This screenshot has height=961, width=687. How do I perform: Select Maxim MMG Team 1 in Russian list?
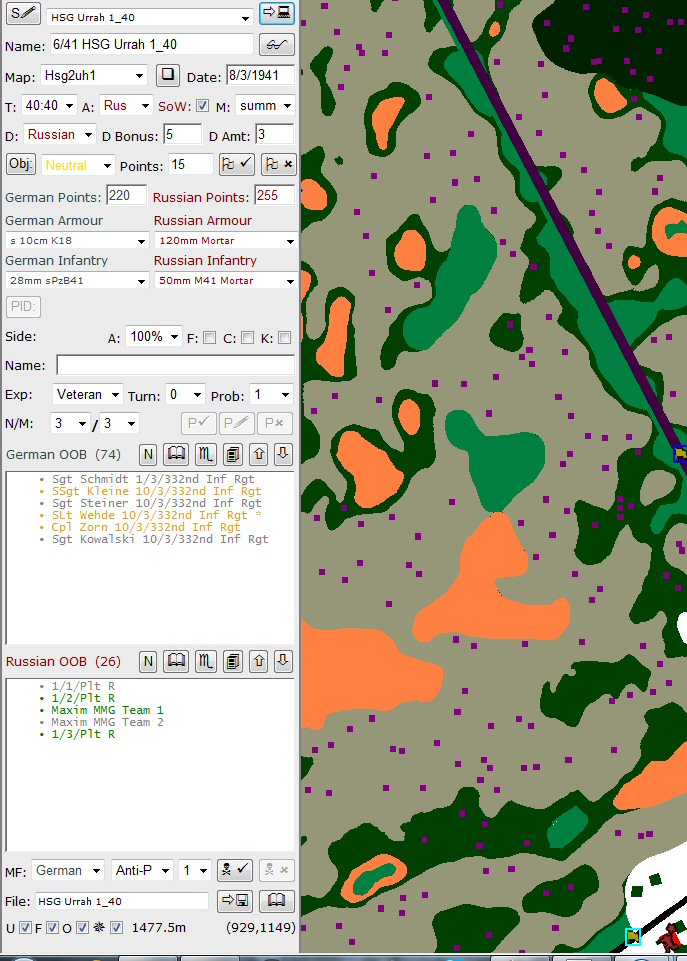tap(107, 710)
